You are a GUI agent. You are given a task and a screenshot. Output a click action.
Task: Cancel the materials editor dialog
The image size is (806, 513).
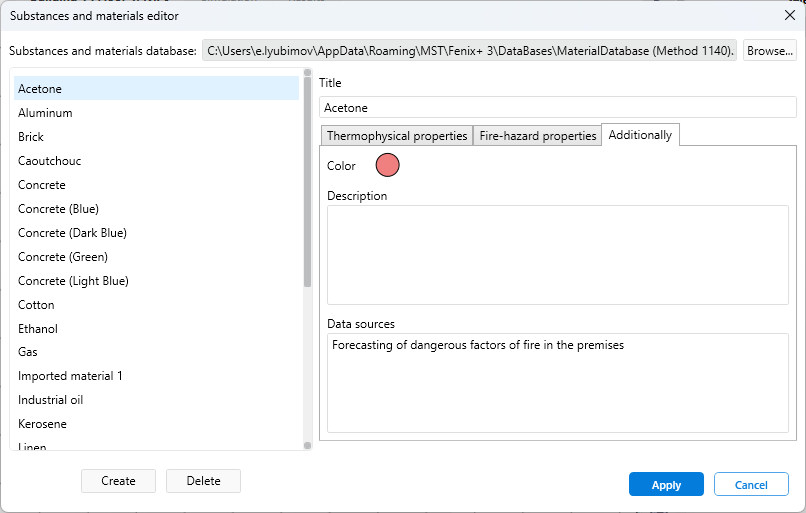click(751, 485)
